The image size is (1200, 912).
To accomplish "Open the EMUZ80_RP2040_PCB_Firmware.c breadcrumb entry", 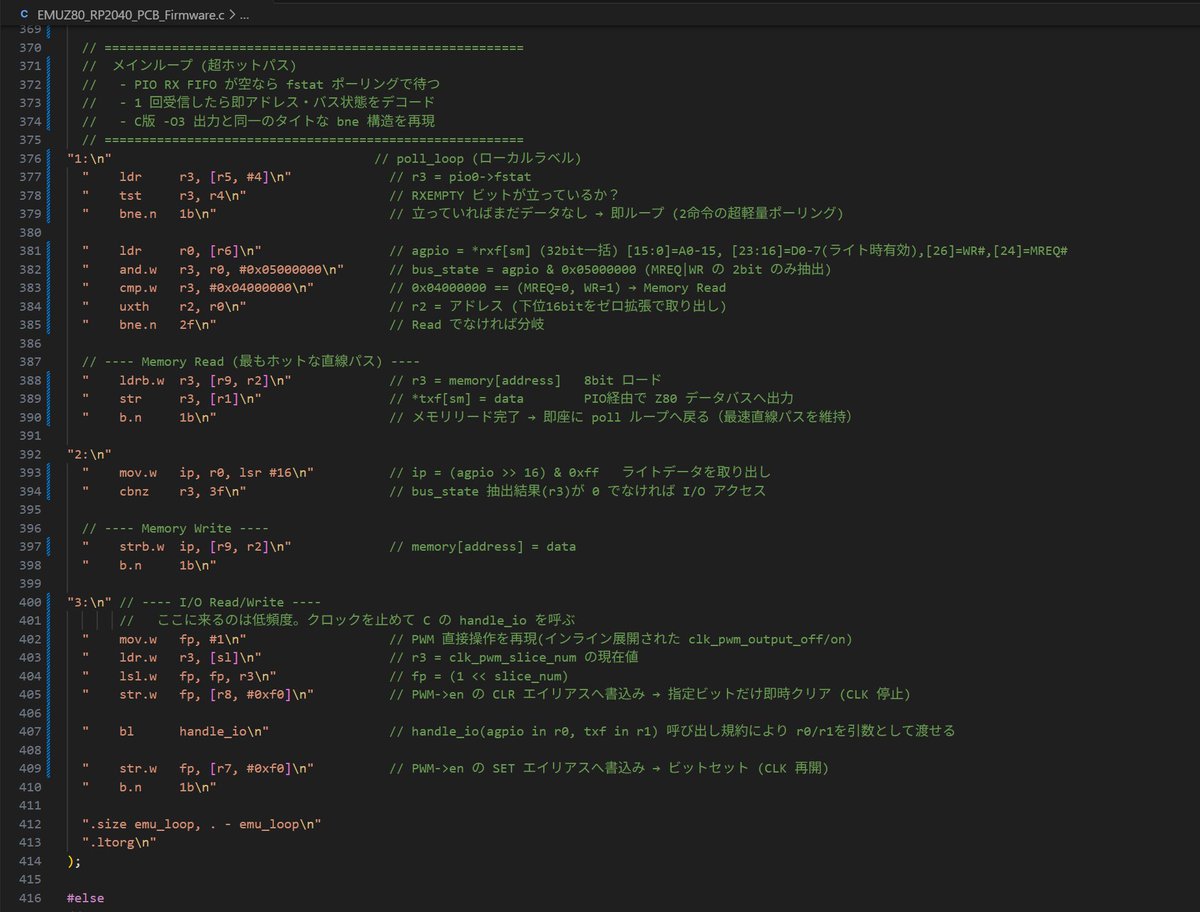I will click(132, 17).
